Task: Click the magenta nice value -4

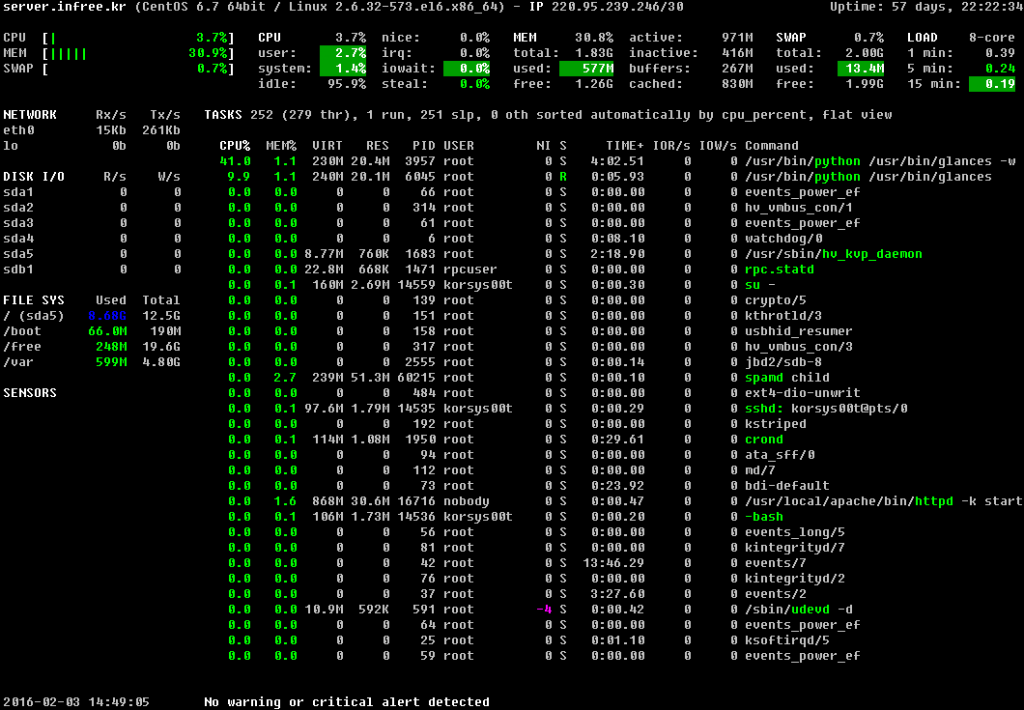Action: pos(544,609)
